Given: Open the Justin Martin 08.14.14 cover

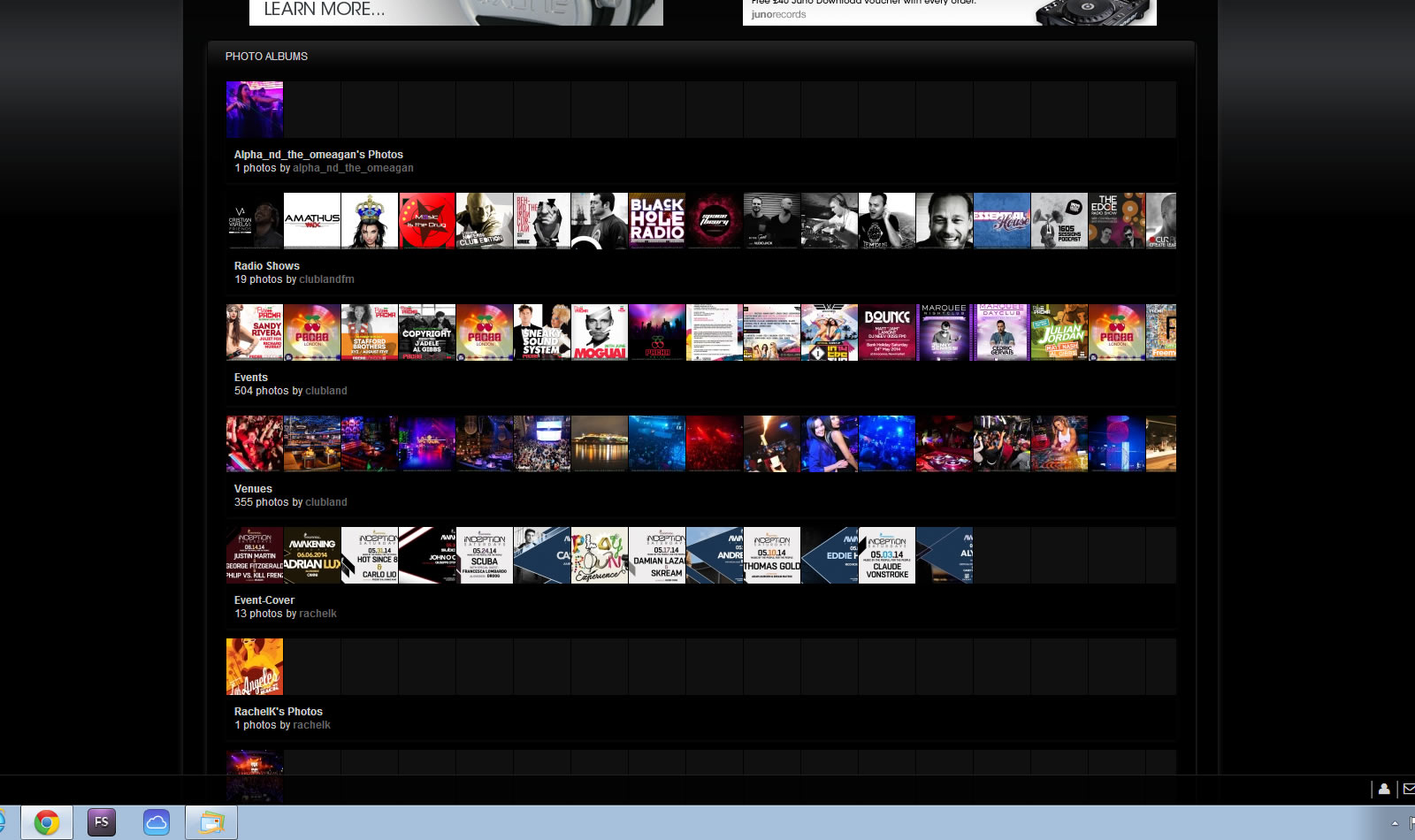Looking at the screenshot, I should [x=255, y=555].
